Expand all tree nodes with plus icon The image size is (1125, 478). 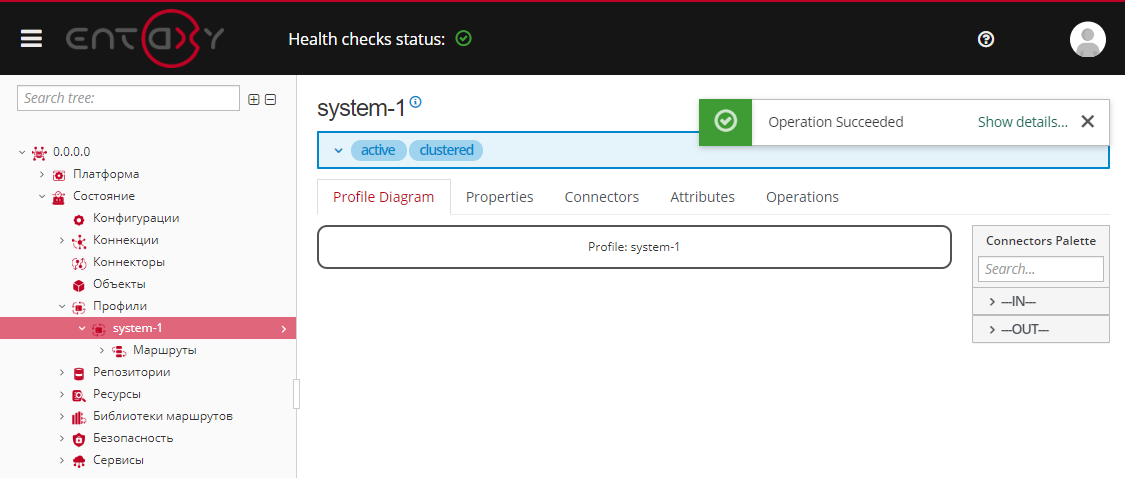point(254,99)
